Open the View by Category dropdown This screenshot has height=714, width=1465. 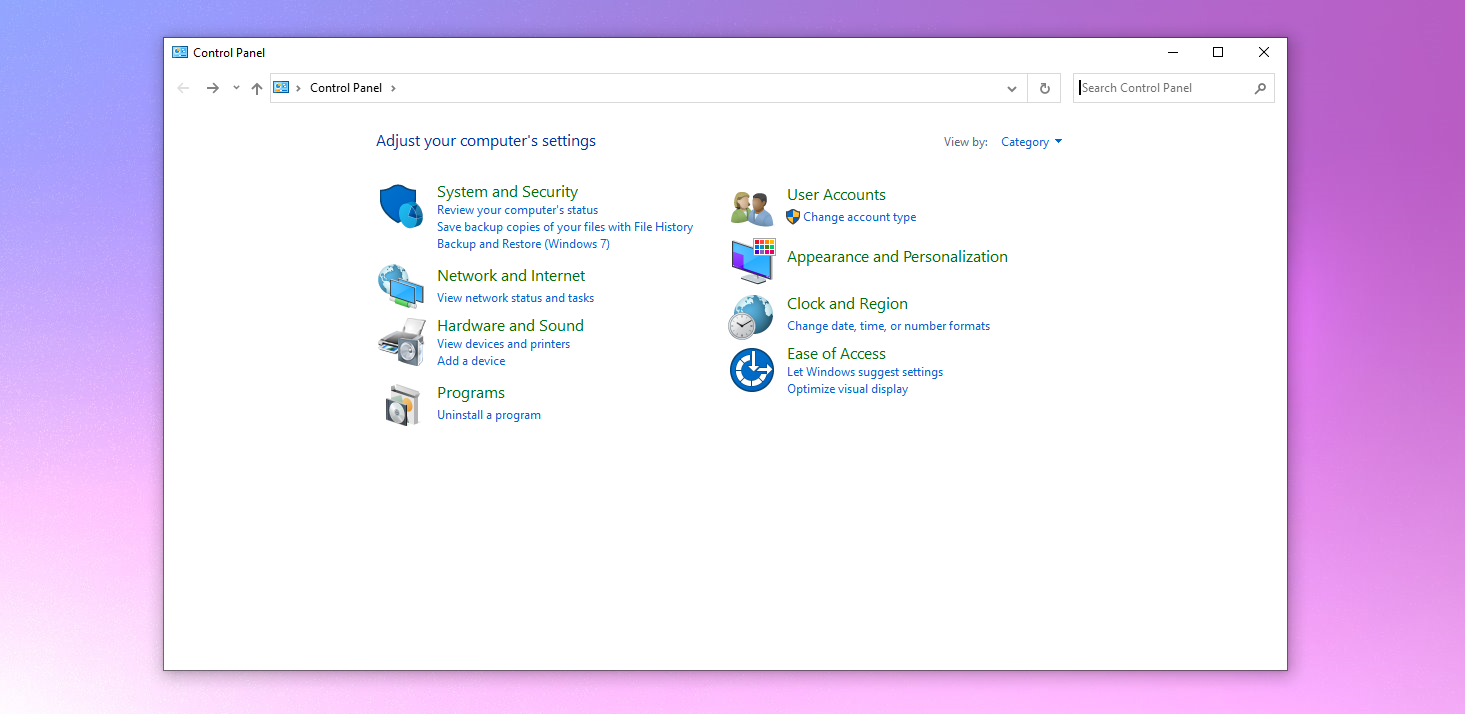coord(1031,141)
